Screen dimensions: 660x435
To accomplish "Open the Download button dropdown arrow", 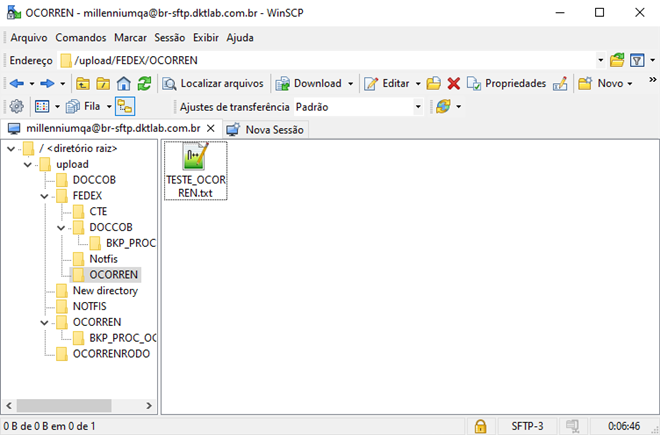I will click(x=350, y=84).
